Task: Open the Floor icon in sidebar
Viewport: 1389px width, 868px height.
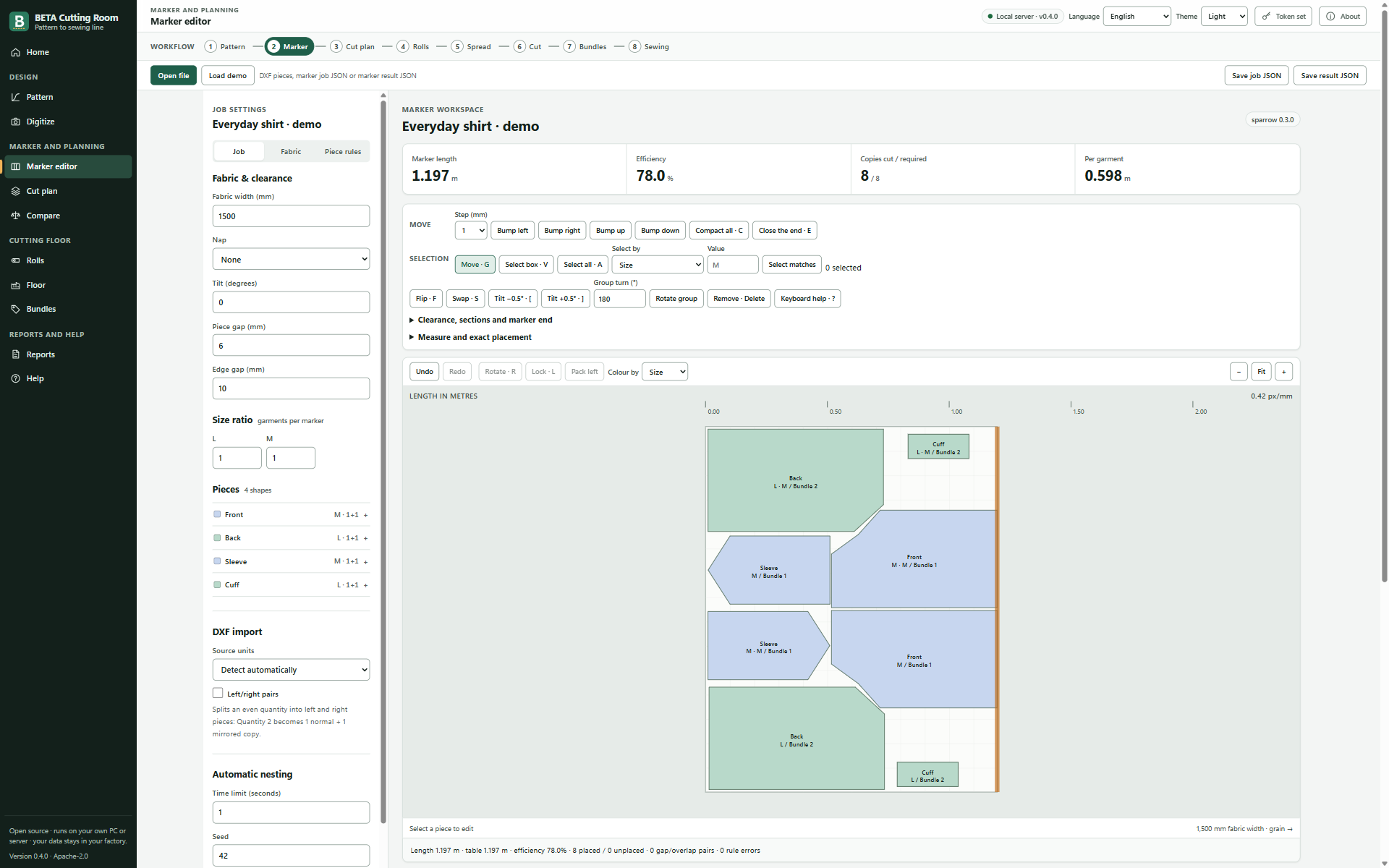Action: [16, 285]
